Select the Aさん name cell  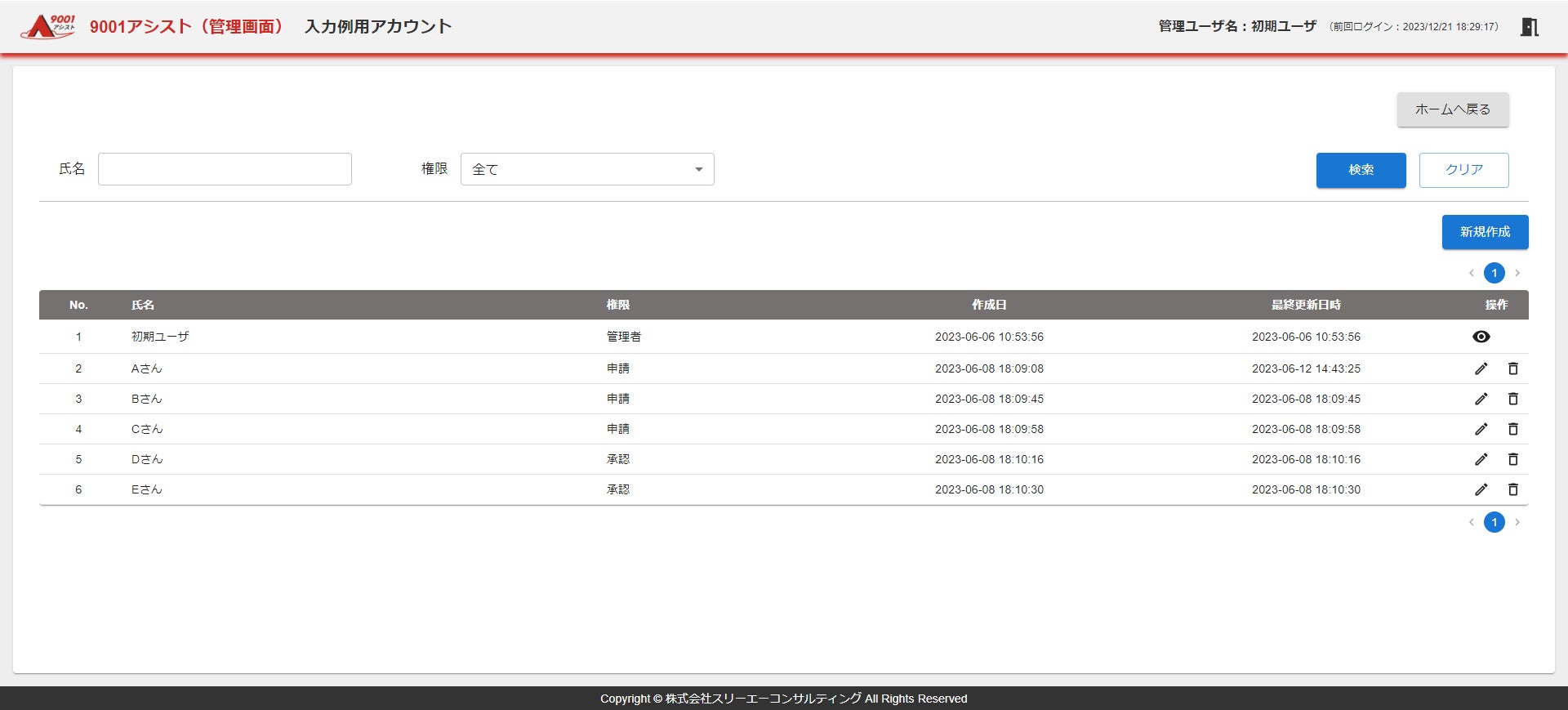[x=147, y=368]
